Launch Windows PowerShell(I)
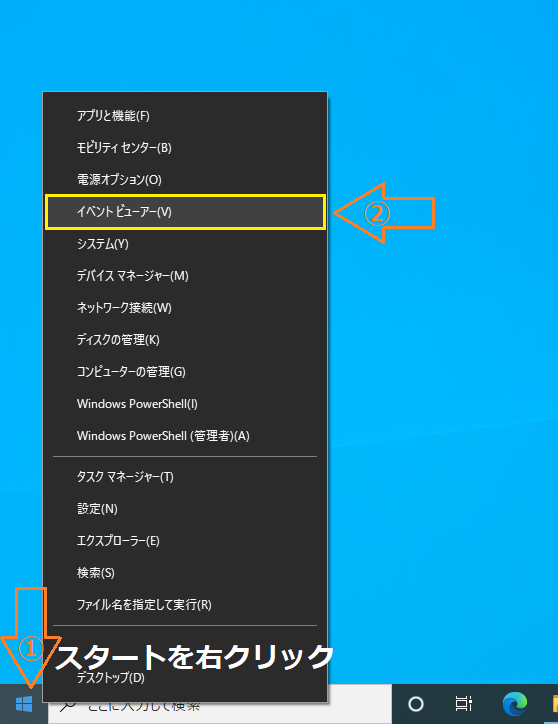Image resolution: width=558 pixels, height=724 pixels. [x=185, y=404]
